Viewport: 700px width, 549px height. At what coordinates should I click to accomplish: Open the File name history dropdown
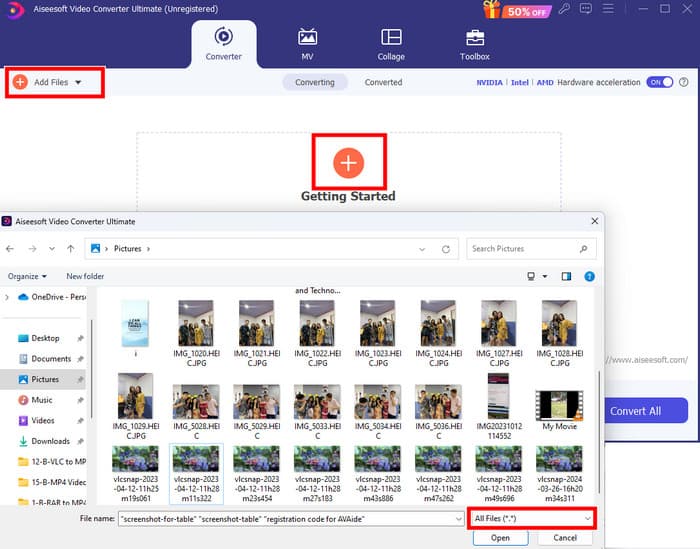[458, 519]
